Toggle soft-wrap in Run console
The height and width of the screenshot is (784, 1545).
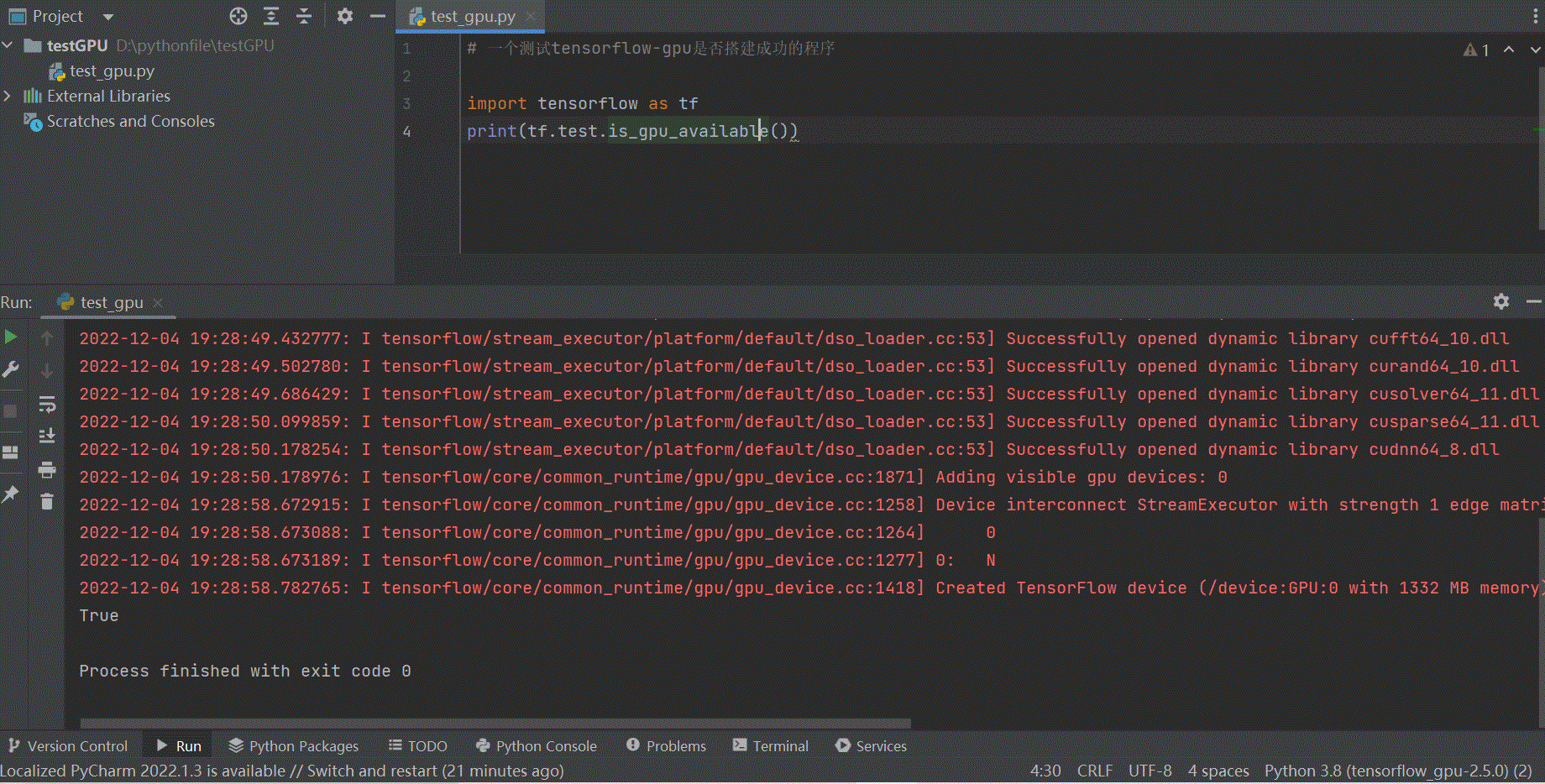[x=47, y=405]
